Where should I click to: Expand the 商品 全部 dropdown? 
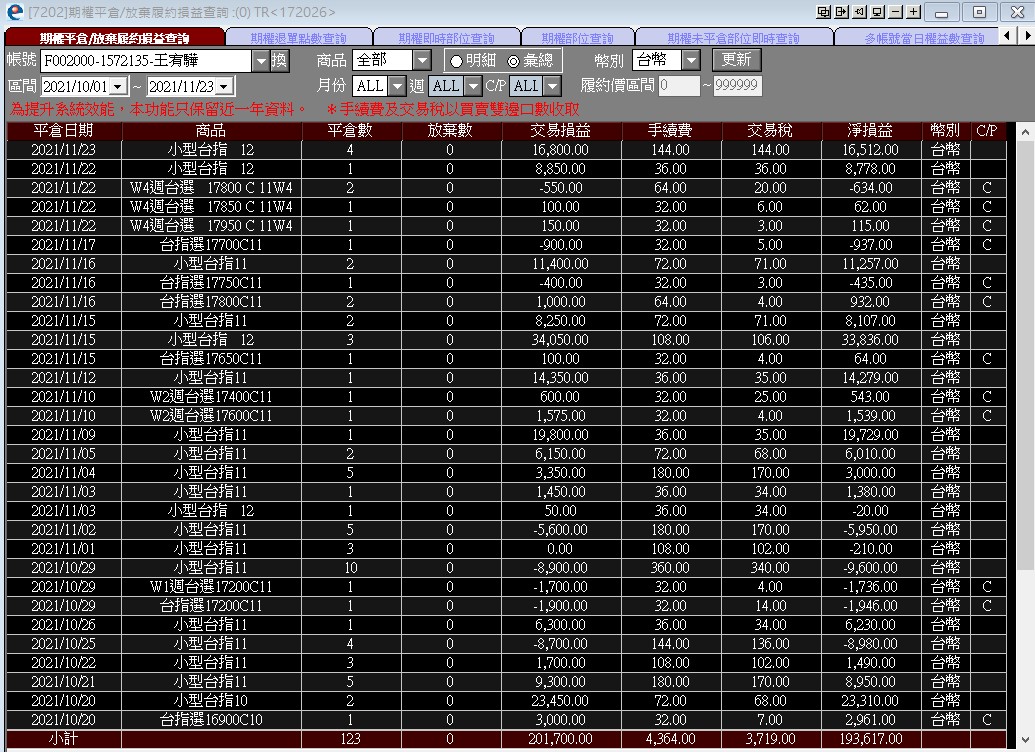pos(422,61)
